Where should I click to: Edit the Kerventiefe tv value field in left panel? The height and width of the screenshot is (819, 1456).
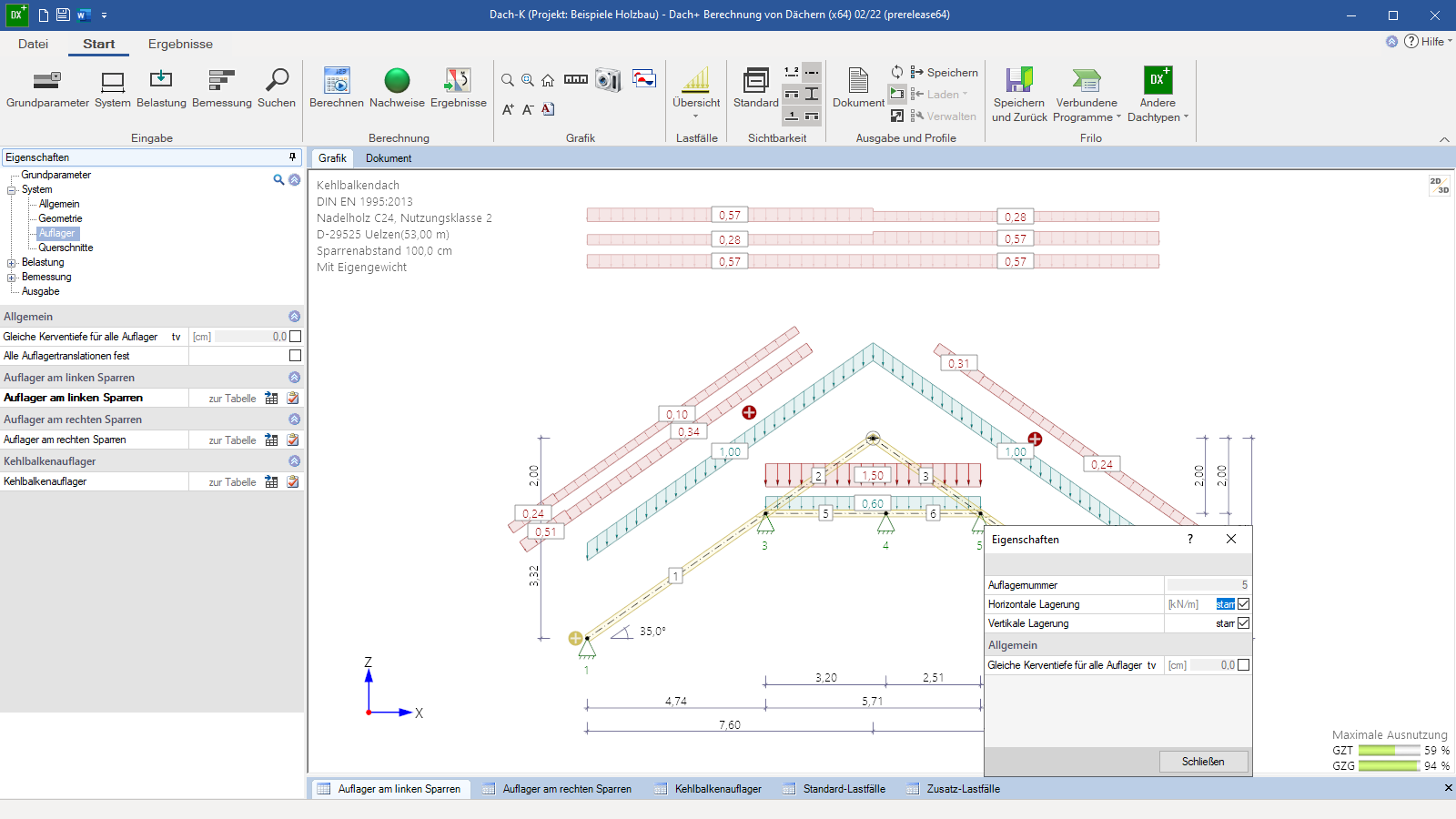point(251,337)
